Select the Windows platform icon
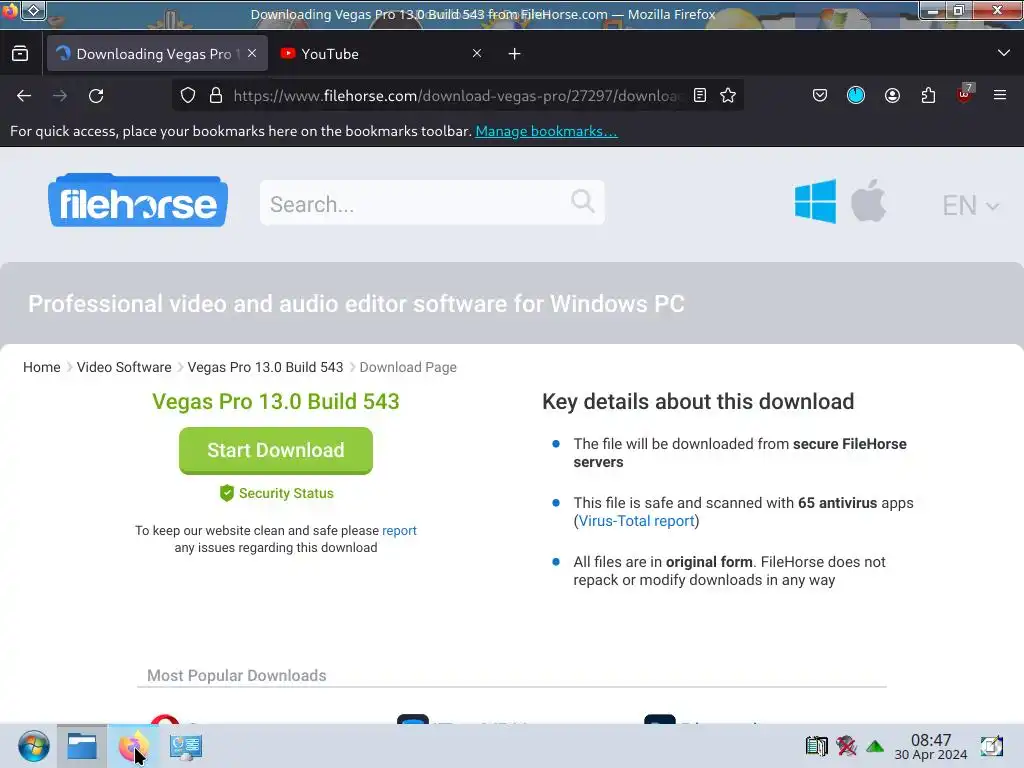The width and height of the screenshot is (1024, 768). point(815,201)
